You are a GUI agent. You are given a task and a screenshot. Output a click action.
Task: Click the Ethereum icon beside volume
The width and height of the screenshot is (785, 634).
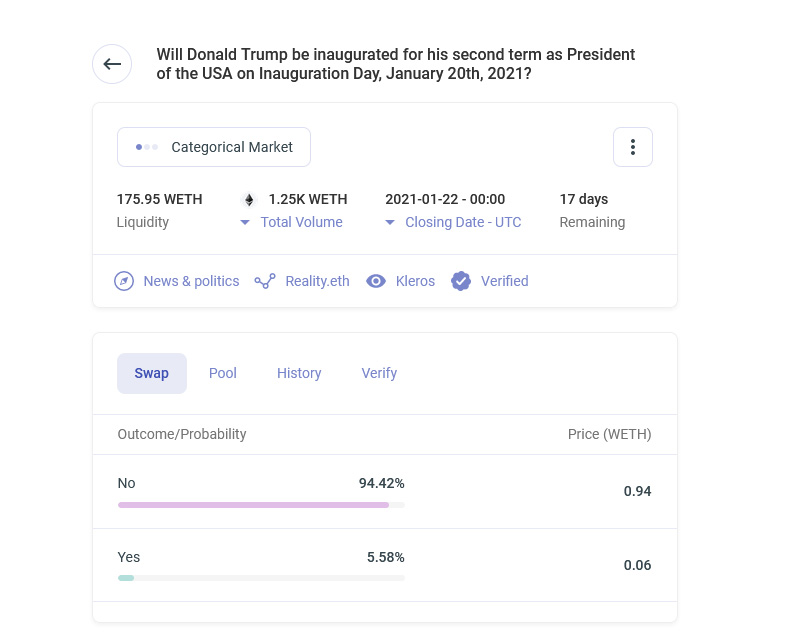[249, 200]
